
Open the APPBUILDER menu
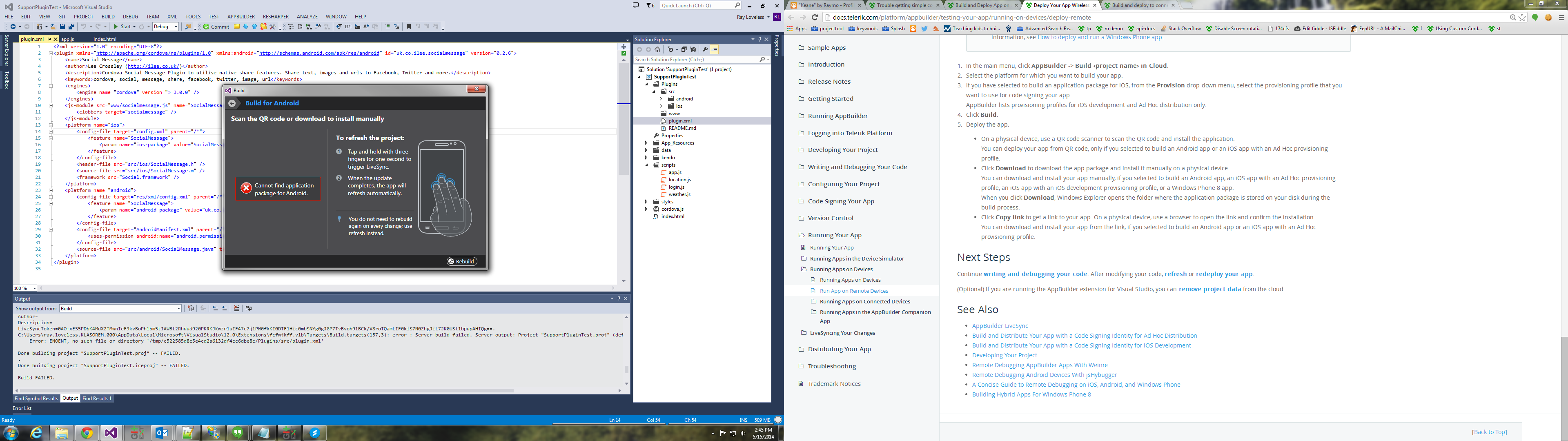click(241, 16)
